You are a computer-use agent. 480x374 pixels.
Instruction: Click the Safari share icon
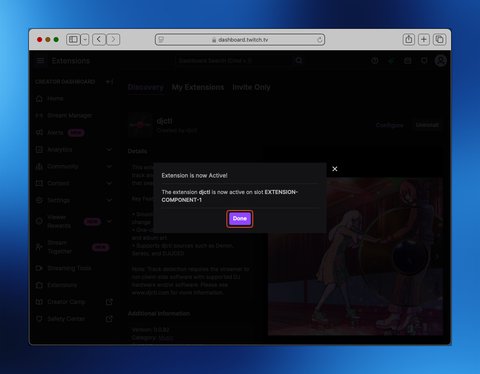pyautogui.click(x=408, y=40)
